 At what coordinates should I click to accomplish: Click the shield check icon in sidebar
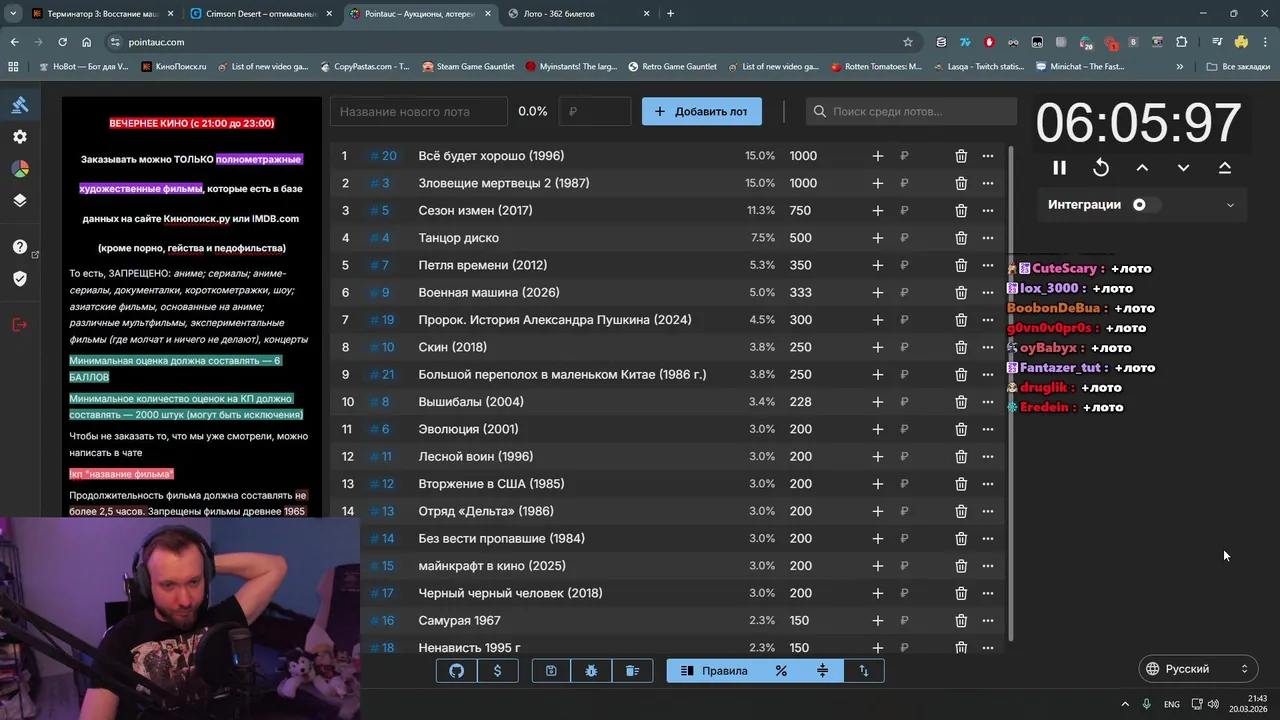20,278
